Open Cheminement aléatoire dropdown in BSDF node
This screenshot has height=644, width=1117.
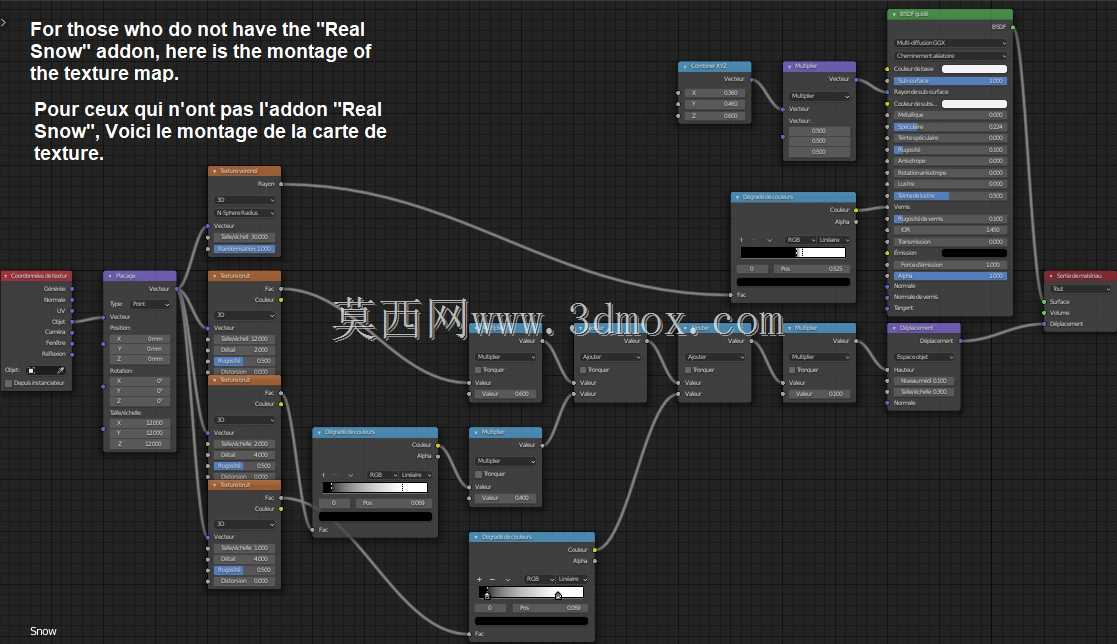950,56
